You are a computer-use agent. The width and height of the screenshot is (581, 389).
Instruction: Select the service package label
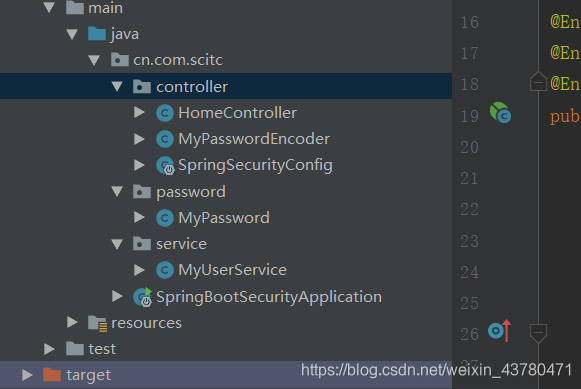pyautogui.click(x=182, y=244)
